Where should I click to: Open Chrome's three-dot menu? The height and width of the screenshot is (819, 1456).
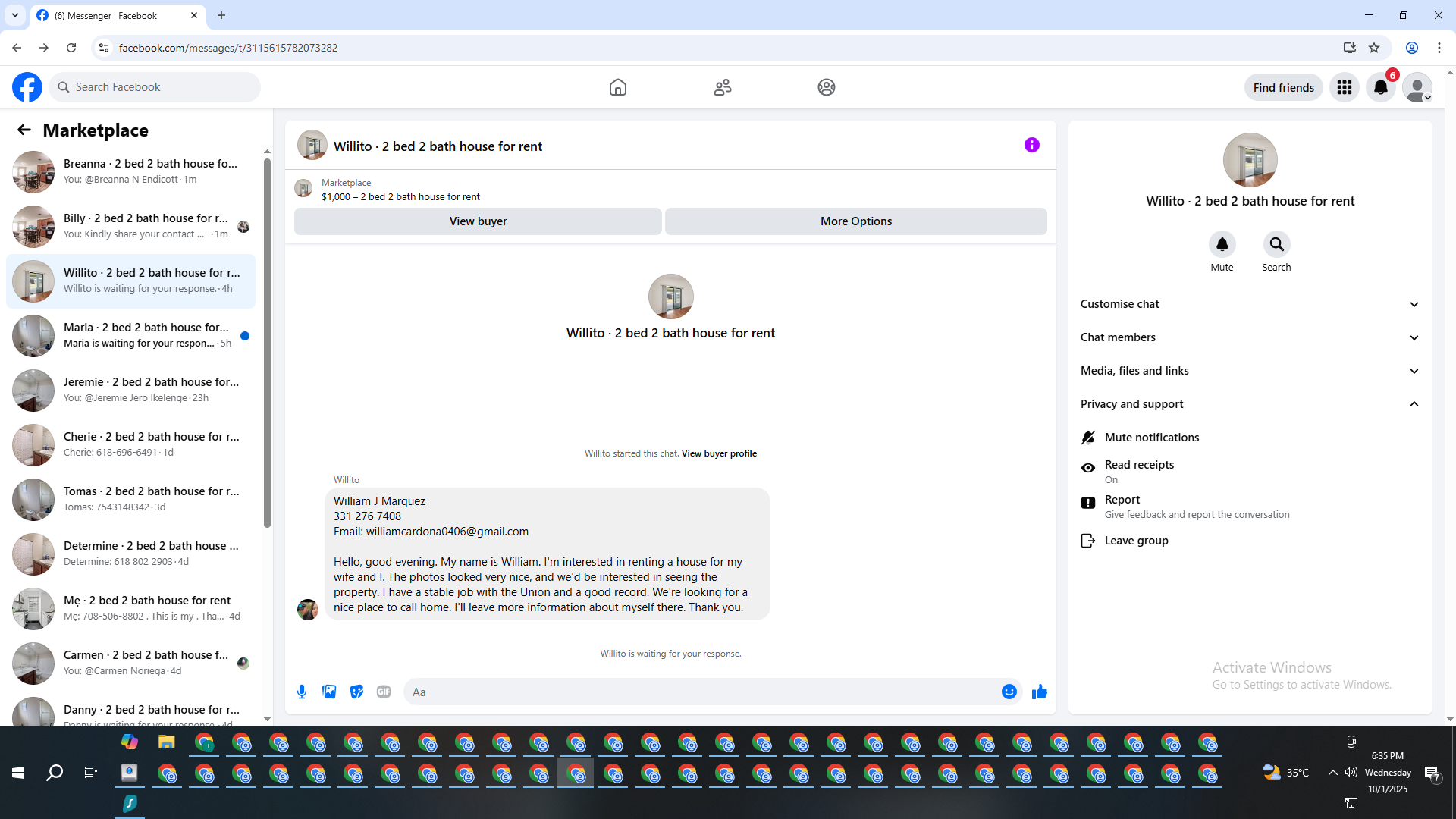coord(1439,48)
